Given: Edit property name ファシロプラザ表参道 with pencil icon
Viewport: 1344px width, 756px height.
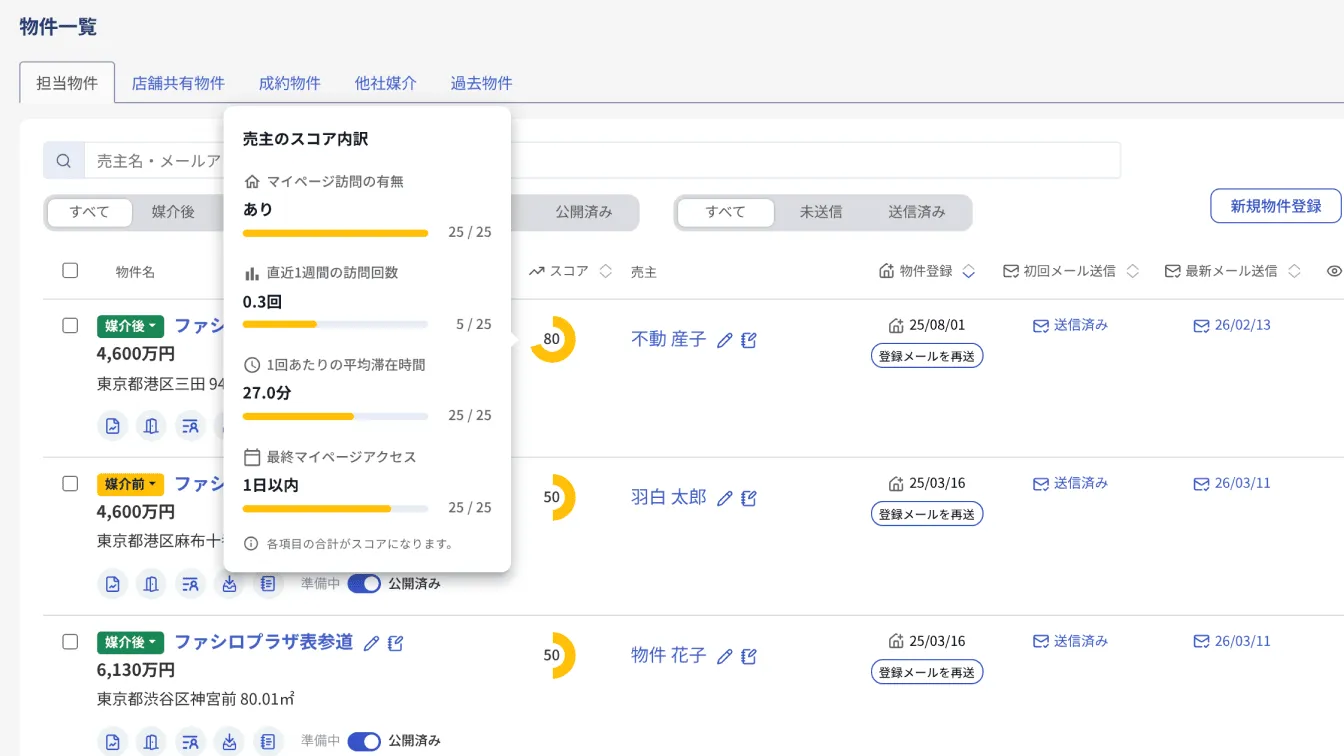Looking at the screenshot, I should pyautogui.click(x=371, y=643).
